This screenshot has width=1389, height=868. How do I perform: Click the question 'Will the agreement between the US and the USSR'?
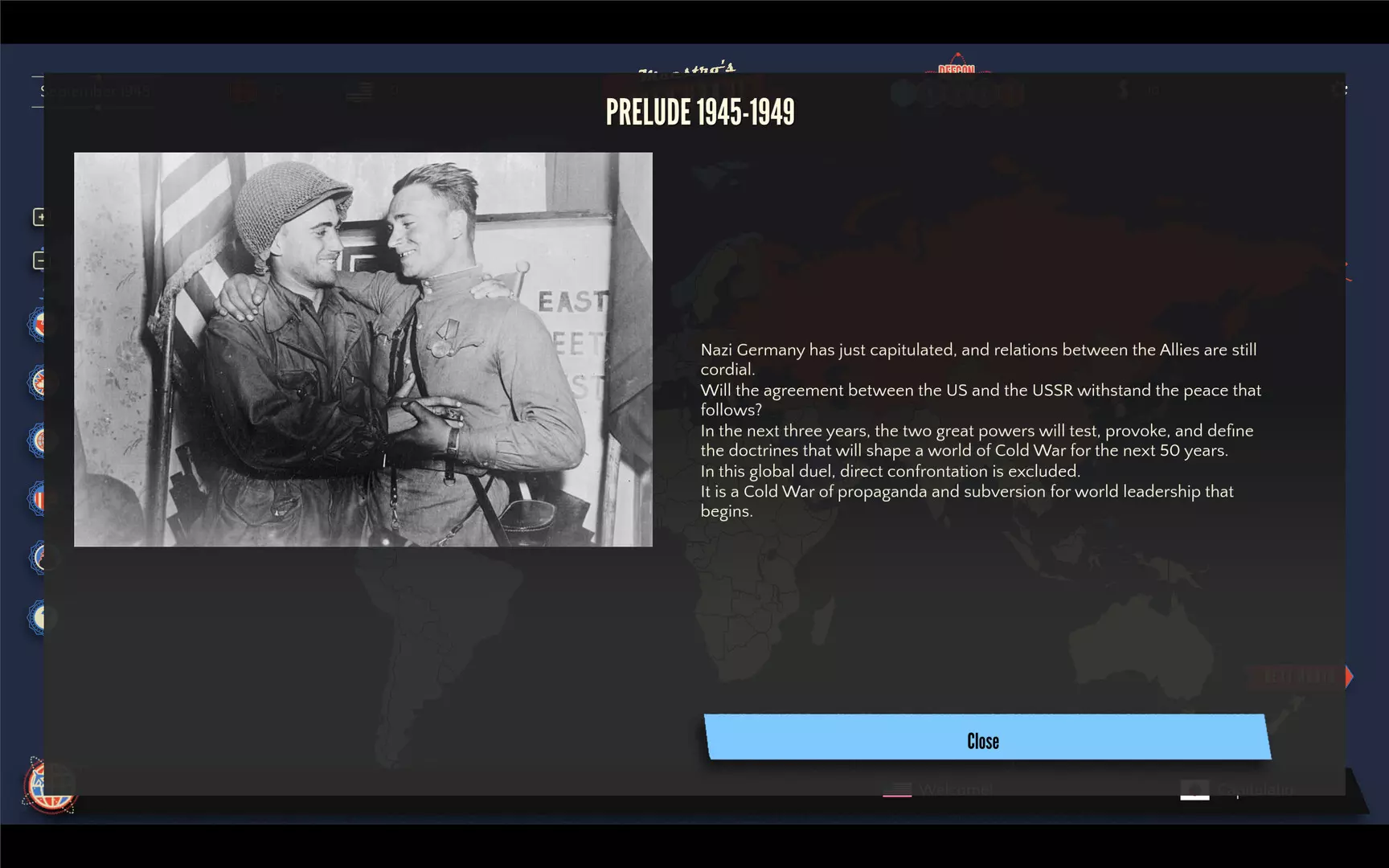(x=981, y=399)
